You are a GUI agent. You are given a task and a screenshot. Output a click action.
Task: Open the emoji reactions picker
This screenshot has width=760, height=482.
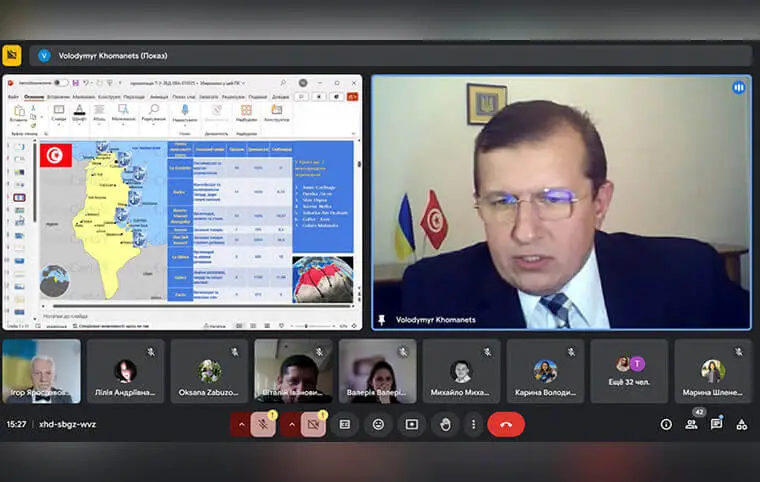point(378,424)
